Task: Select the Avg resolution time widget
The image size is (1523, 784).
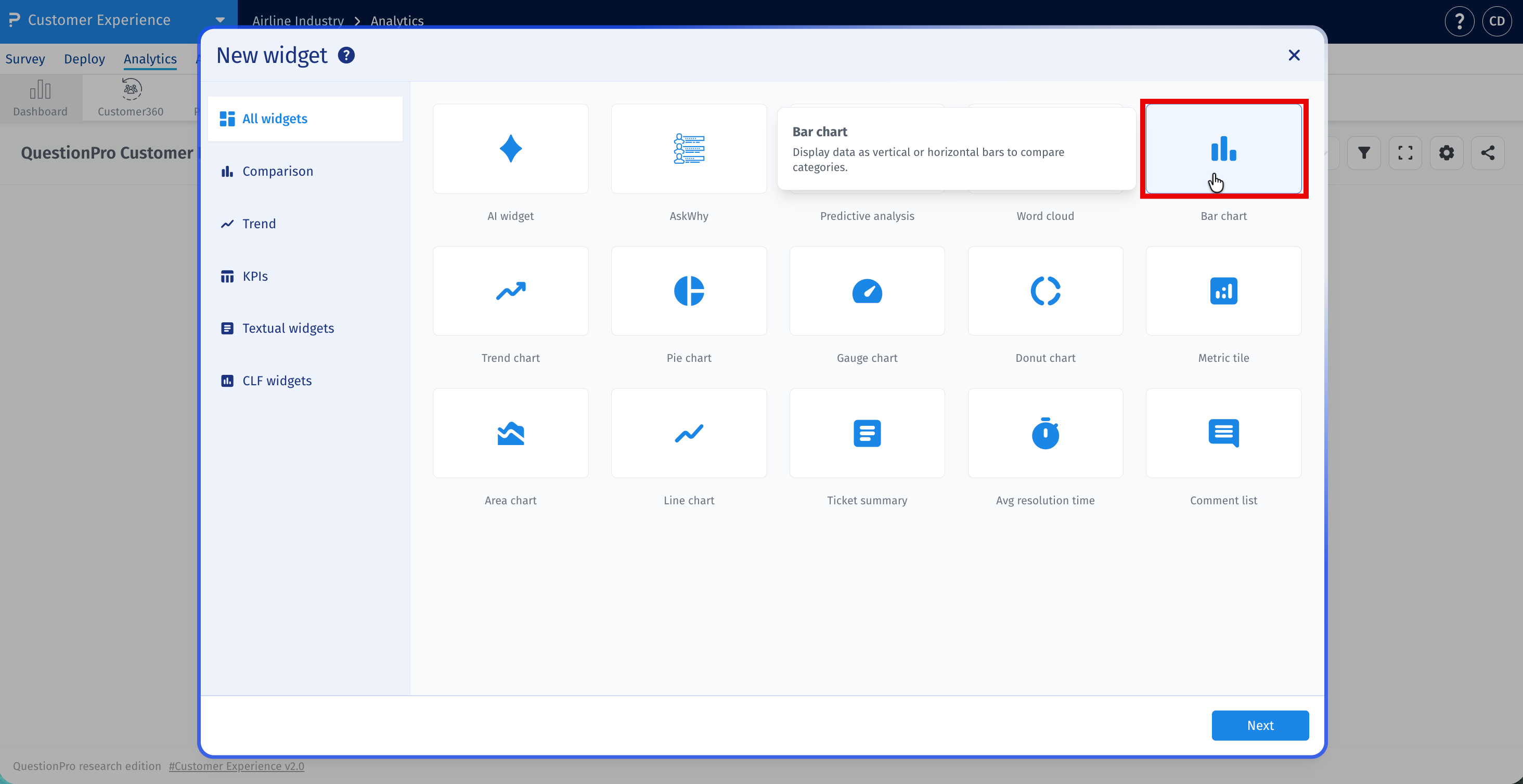Action: (x=1046, y=433)
